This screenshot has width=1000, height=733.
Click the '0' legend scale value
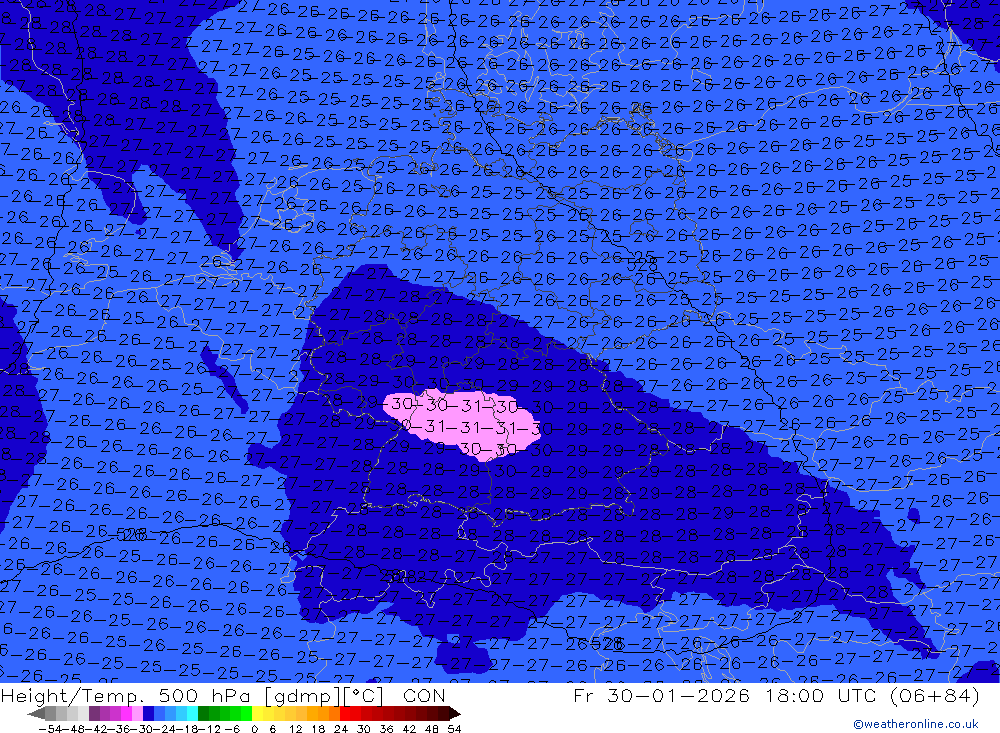coord(254,729)
